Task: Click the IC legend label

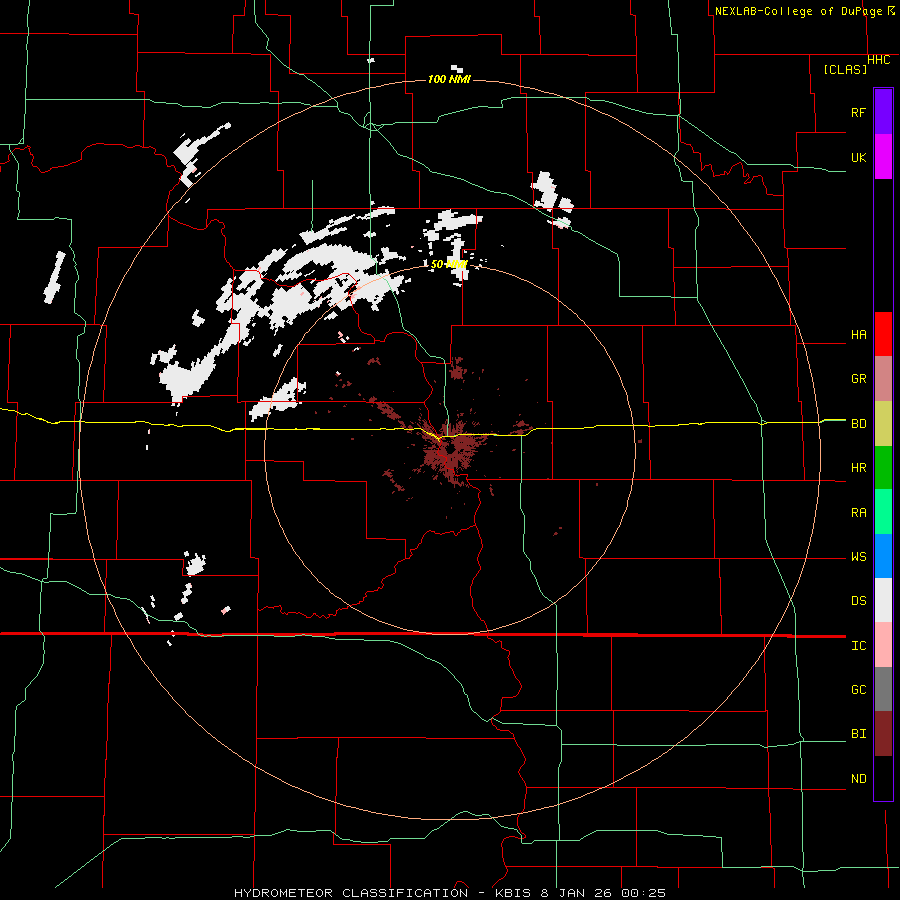Action: click(858, 646)
